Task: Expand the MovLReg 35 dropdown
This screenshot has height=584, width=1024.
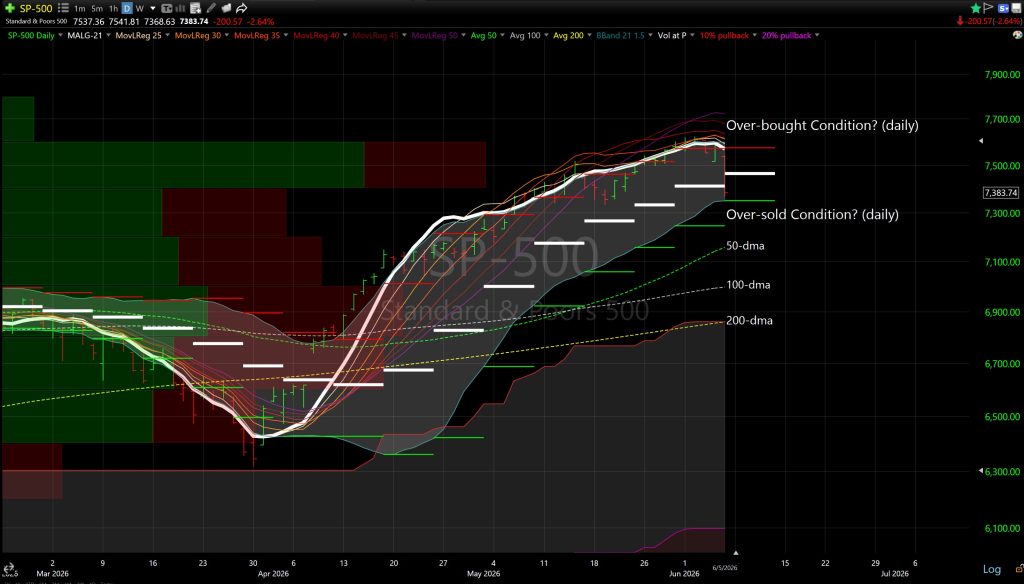Action: pos(286,35)
